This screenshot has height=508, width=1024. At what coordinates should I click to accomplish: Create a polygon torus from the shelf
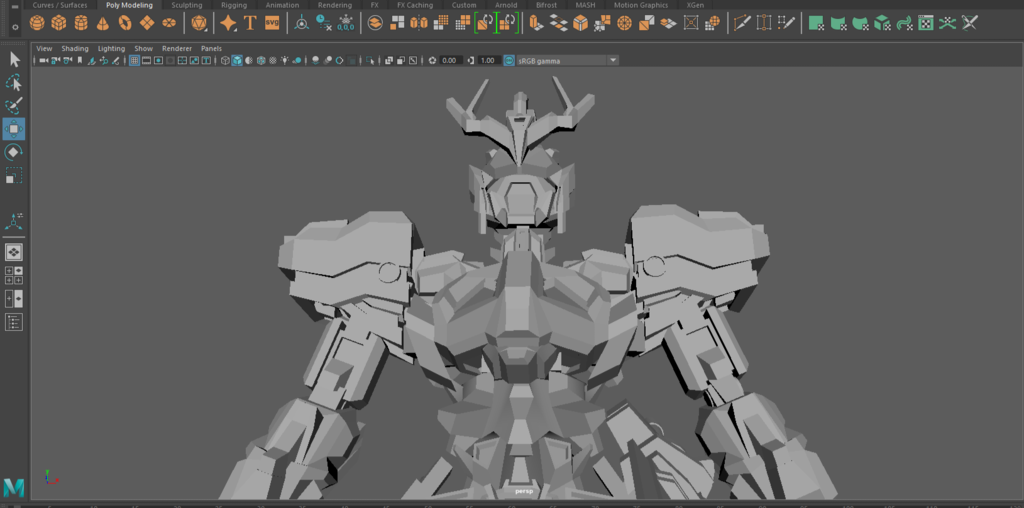coord(125,24)
